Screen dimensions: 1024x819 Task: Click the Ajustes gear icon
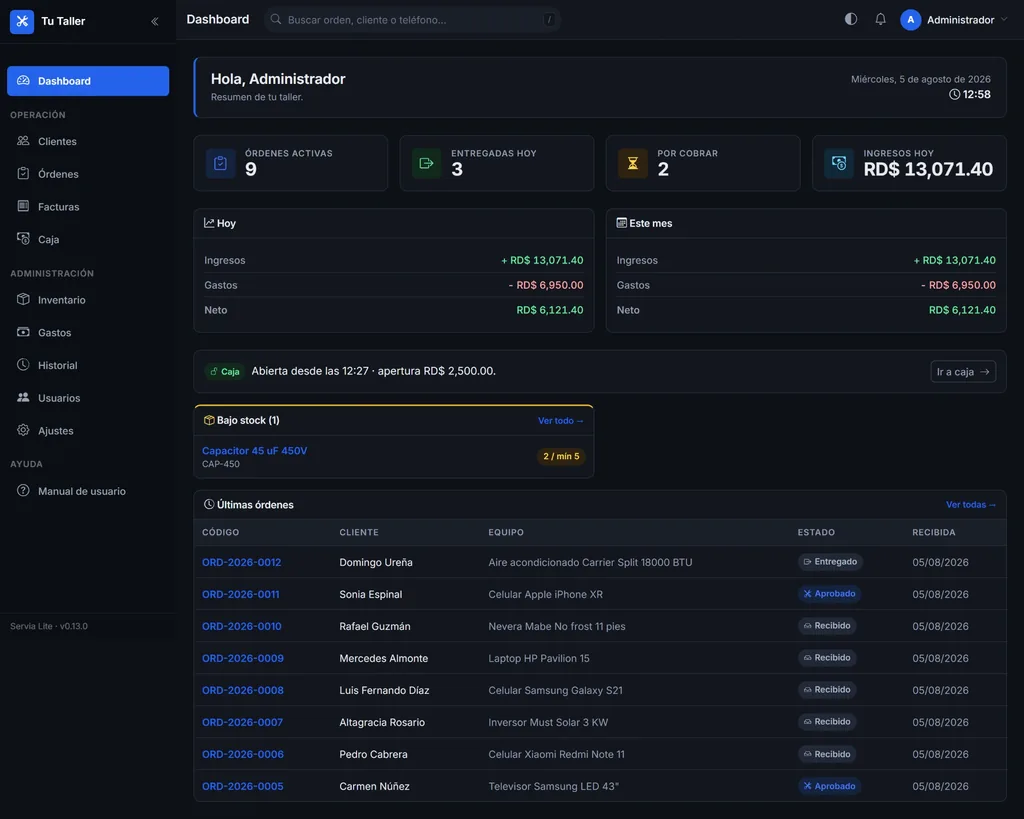click(x=23, y=430)
